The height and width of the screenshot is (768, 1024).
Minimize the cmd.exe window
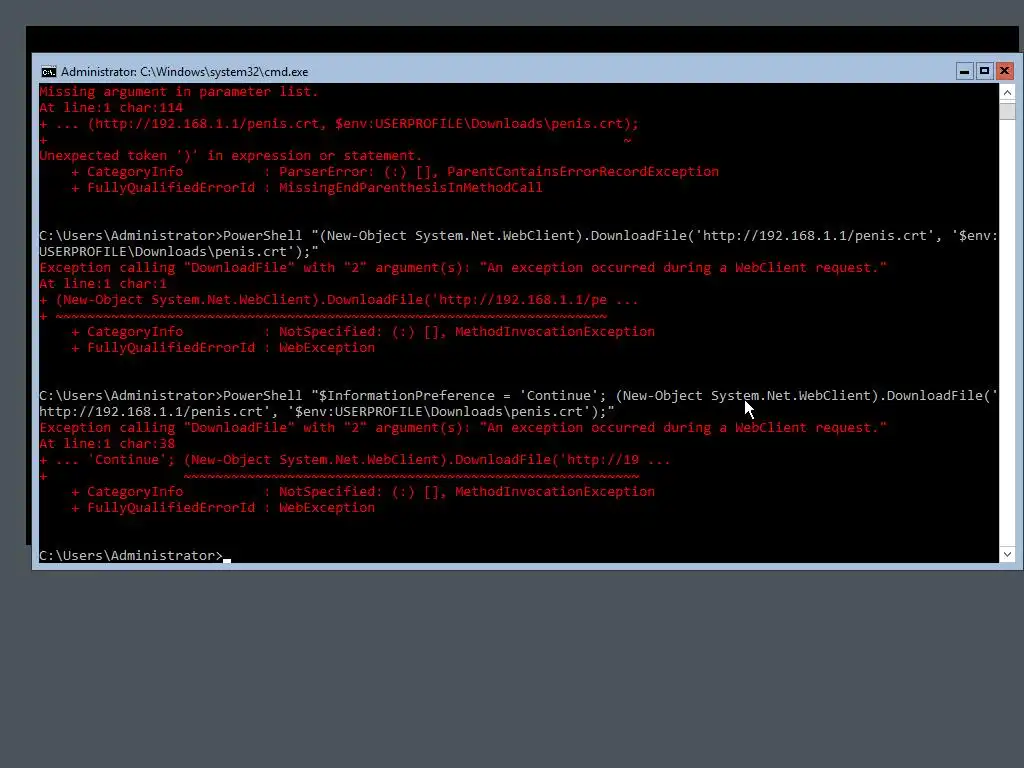tap(964, 71)
